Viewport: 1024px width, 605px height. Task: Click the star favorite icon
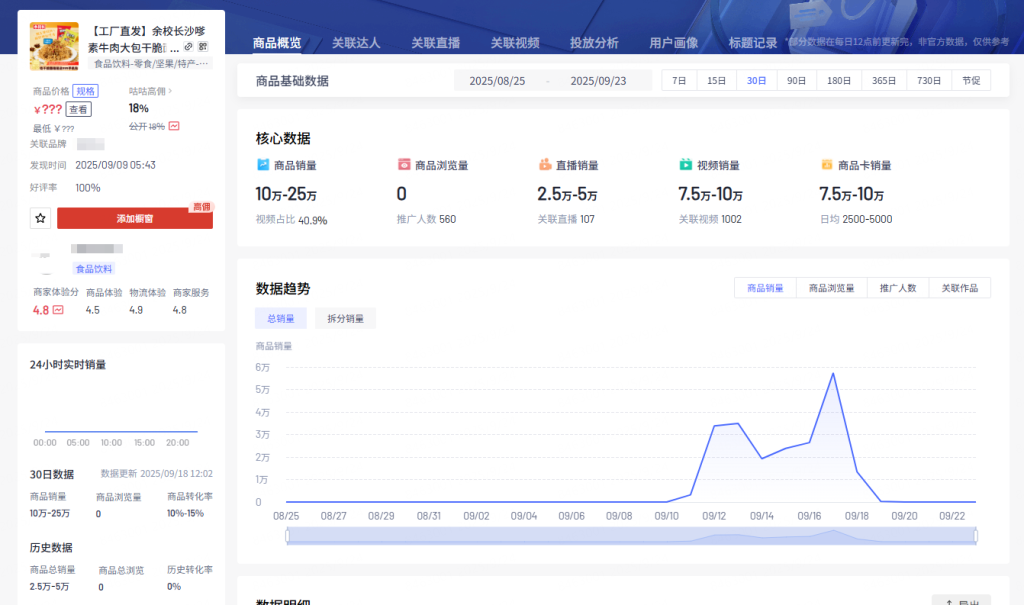40,218
